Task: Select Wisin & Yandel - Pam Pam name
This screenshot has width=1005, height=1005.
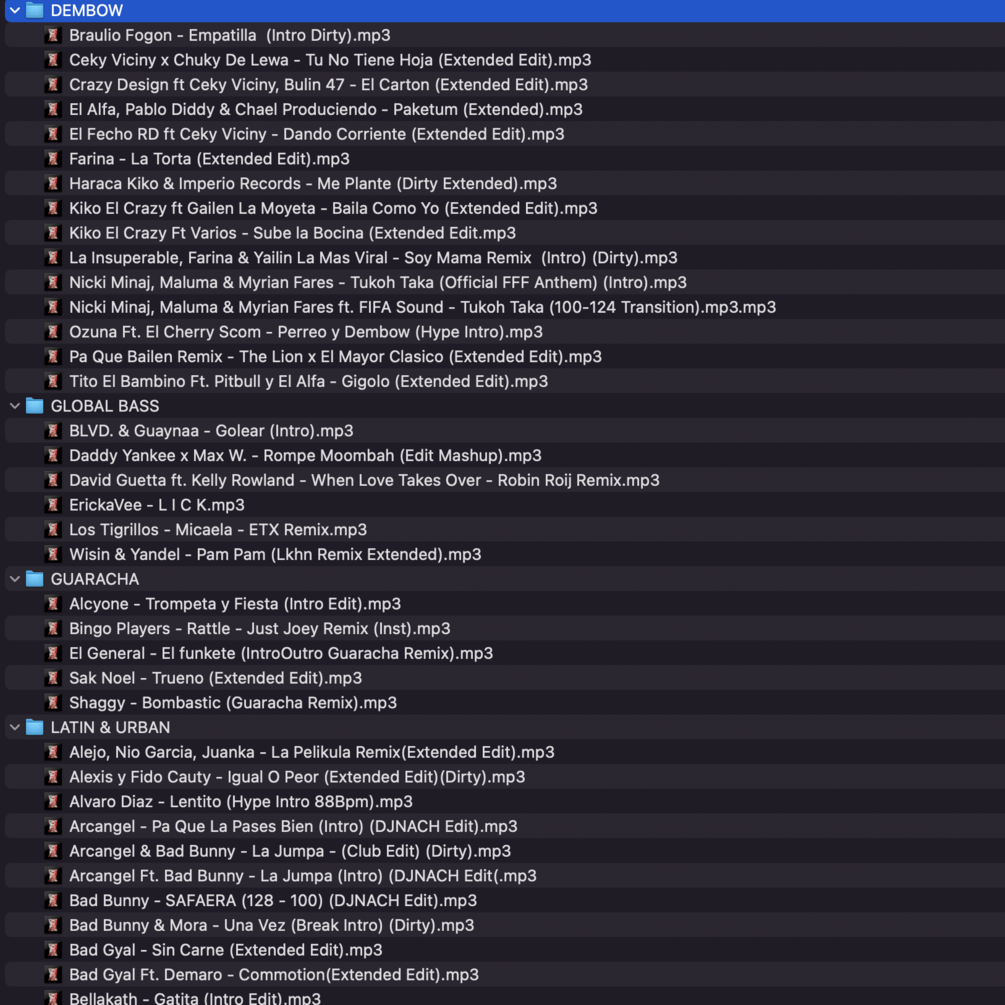Action: coord(275,554)
